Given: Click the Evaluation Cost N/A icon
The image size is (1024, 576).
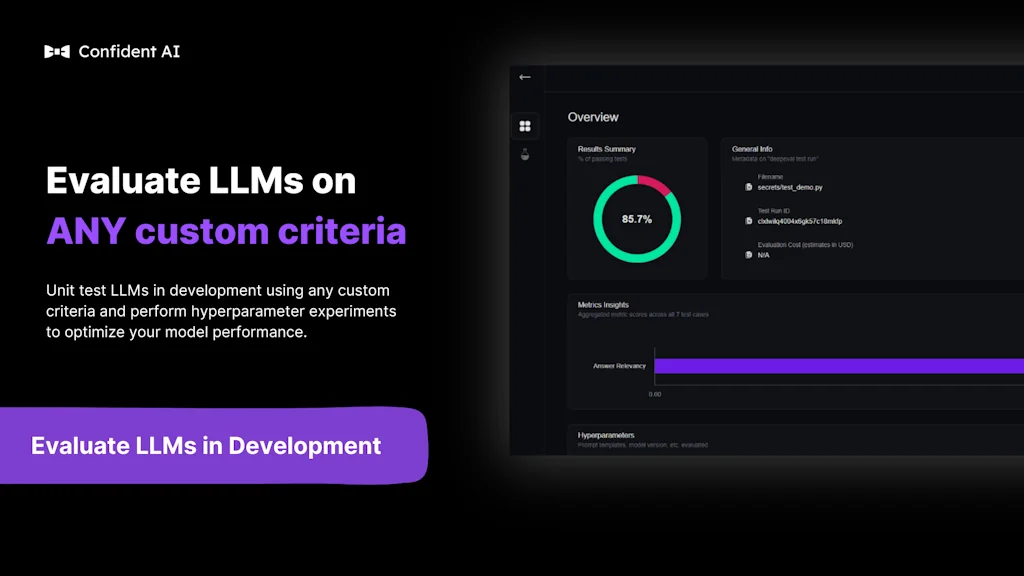Looking at the screenshot, I should (748, 255).
